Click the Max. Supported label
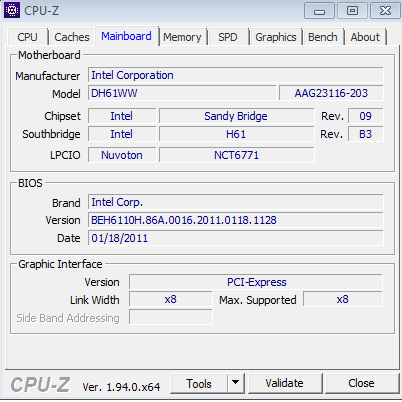The image size is (402, 402). coord(258,300)
